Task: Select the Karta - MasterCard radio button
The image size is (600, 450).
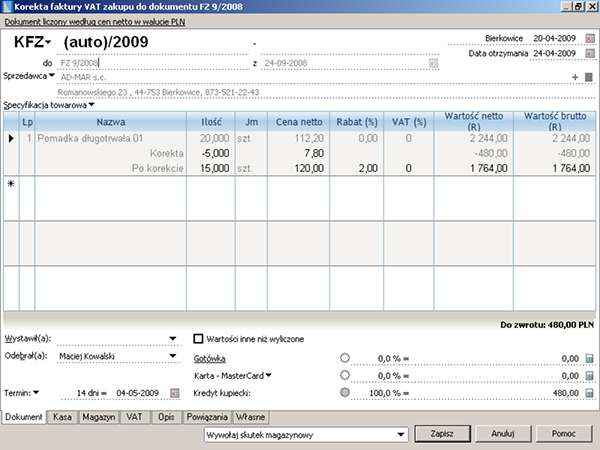Action: tap(345, 375)
